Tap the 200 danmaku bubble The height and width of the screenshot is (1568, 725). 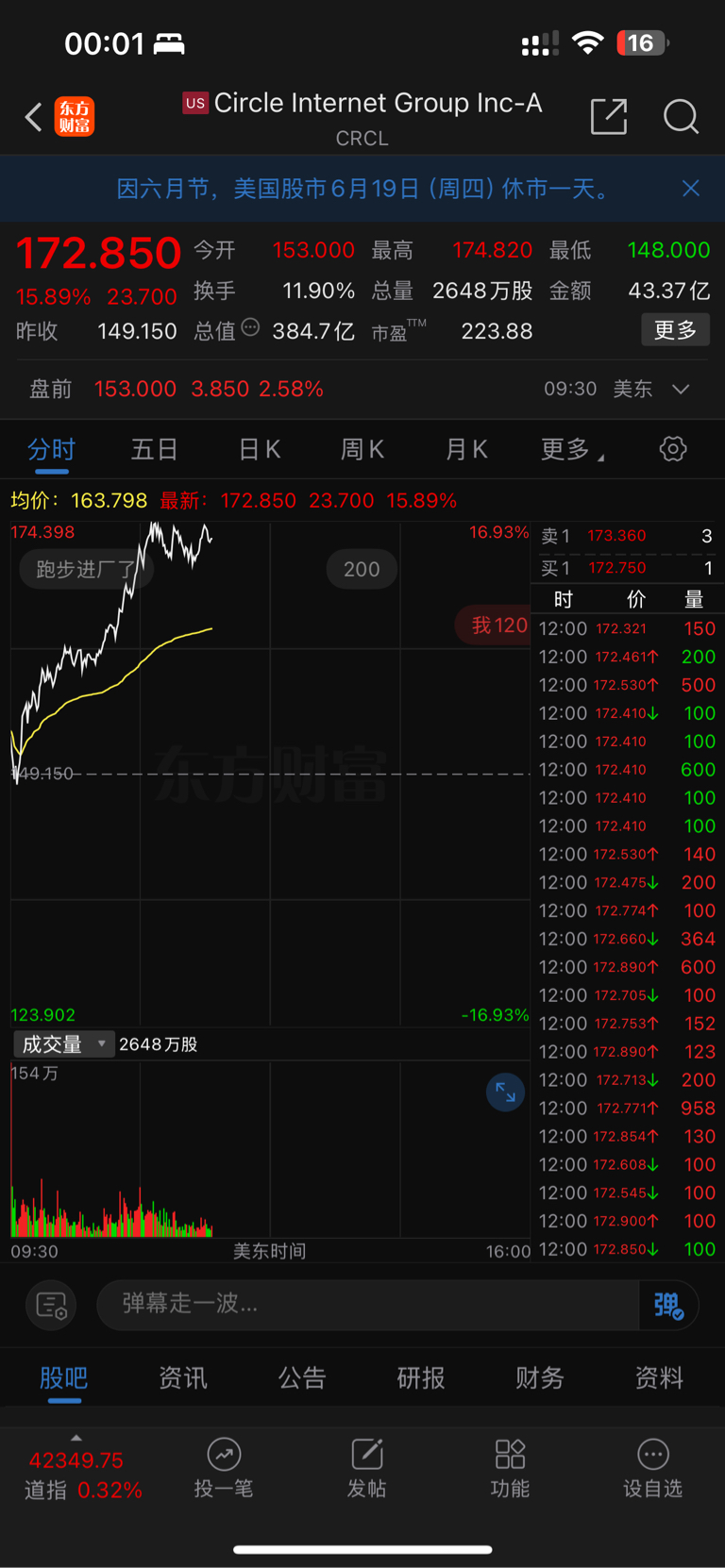(362, 569)
